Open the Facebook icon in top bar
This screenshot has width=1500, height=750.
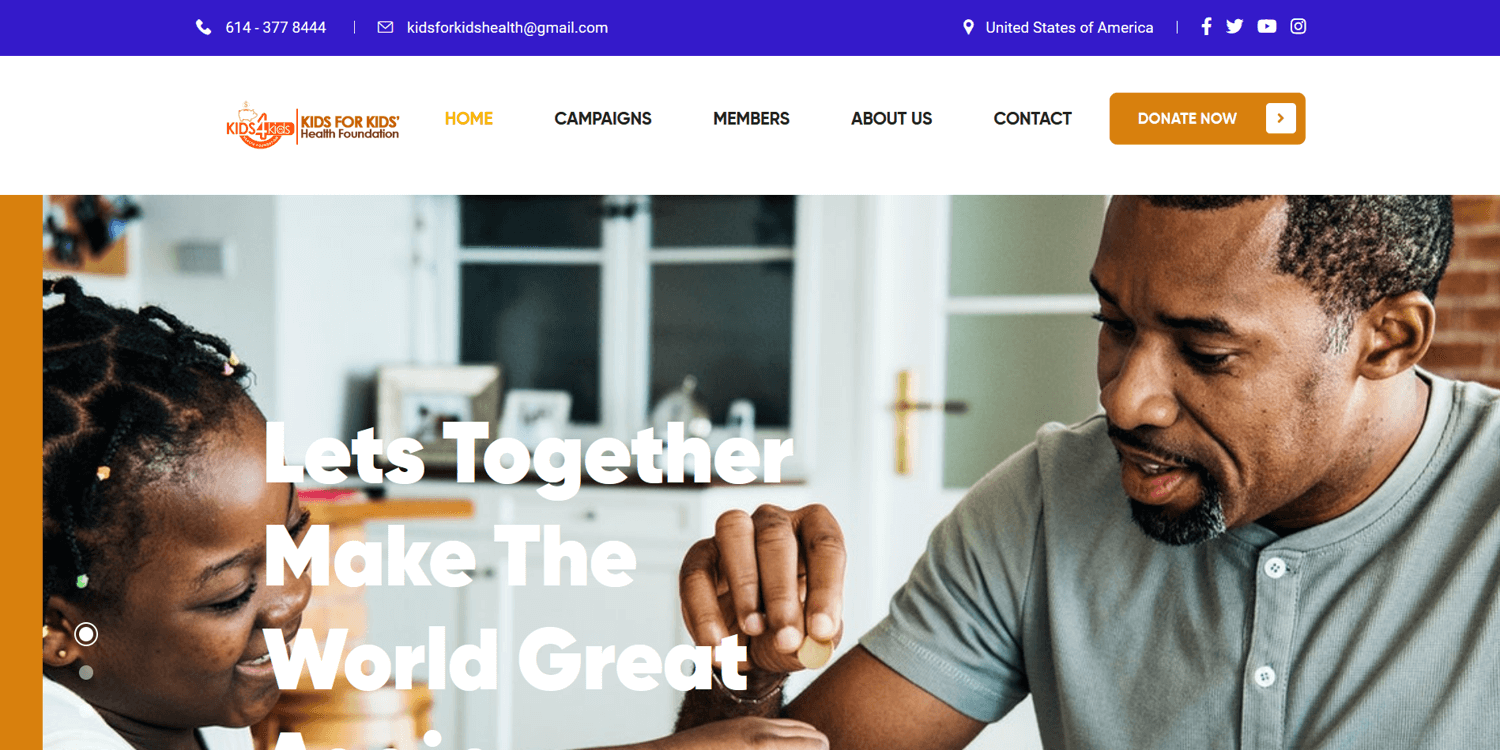pos(1206,27)
